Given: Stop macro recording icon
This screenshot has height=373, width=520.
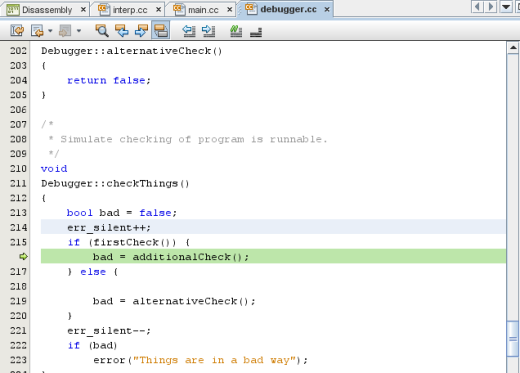Looking at the screenshot, I should (x=256, y=32).
